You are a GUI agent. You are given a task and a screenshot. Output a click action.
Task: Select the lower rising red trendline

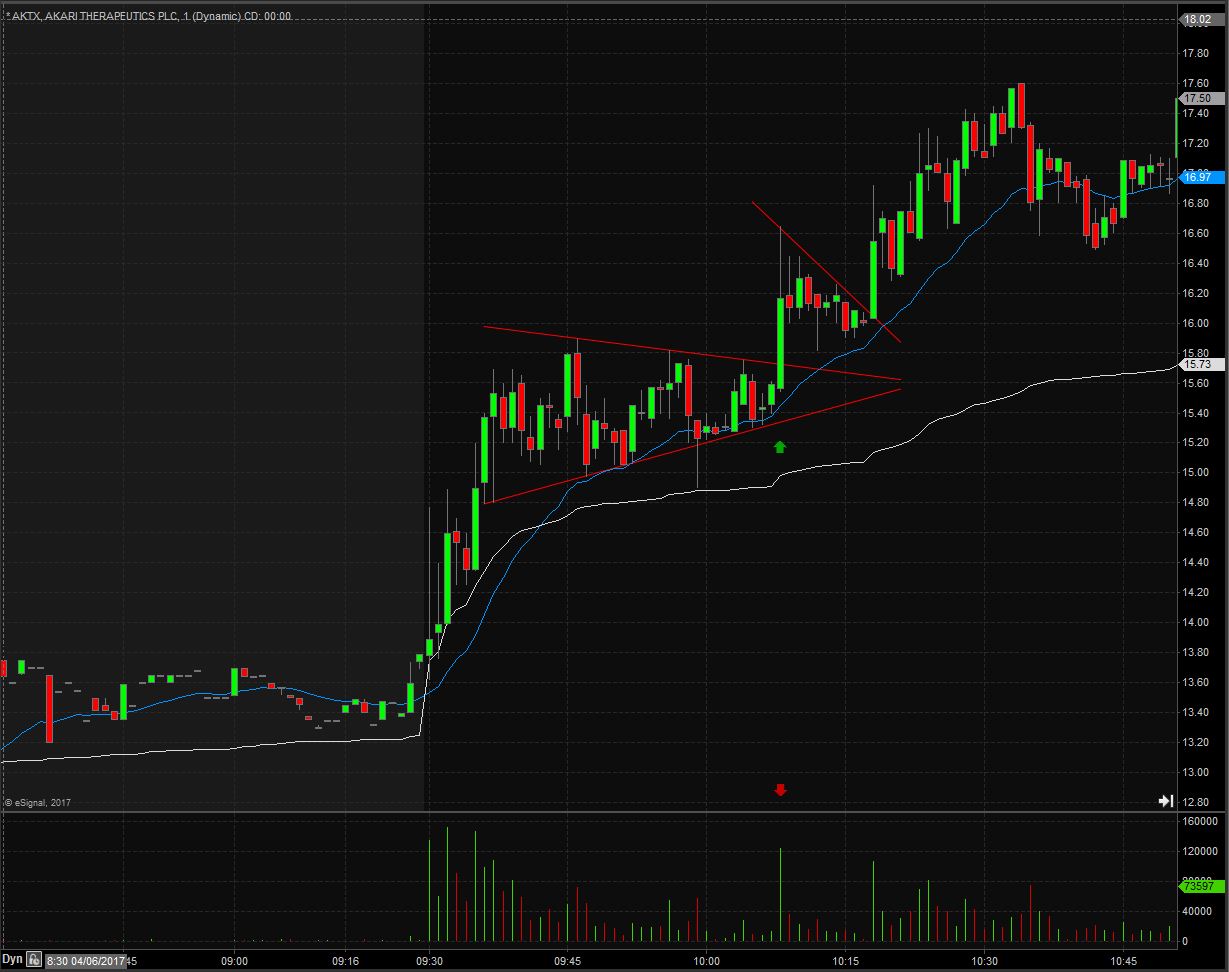point(693,445)
